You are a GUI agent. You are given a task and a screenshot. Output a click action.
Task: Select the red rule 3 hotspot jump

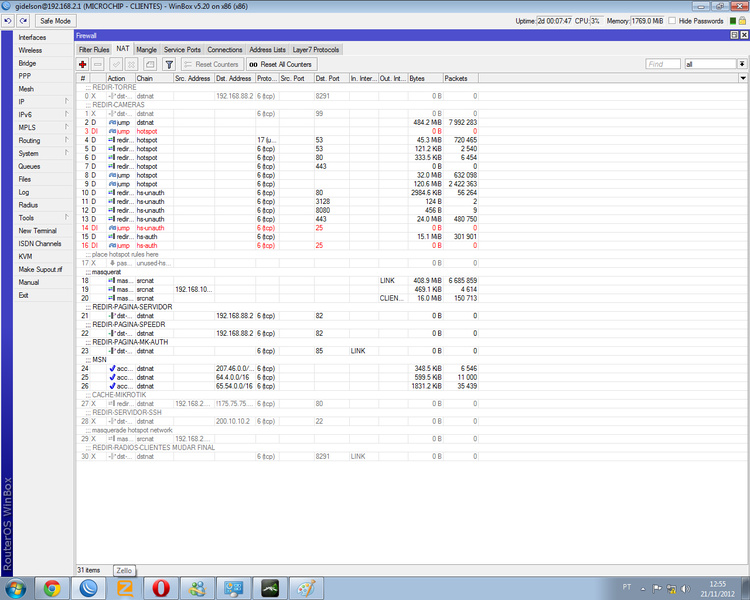(277, 131)
